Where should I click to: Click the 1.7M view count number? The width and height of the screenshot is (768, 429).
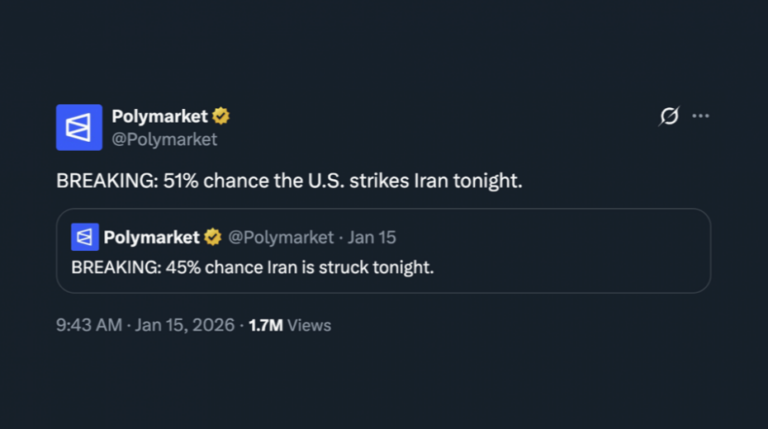pos(264,325)
